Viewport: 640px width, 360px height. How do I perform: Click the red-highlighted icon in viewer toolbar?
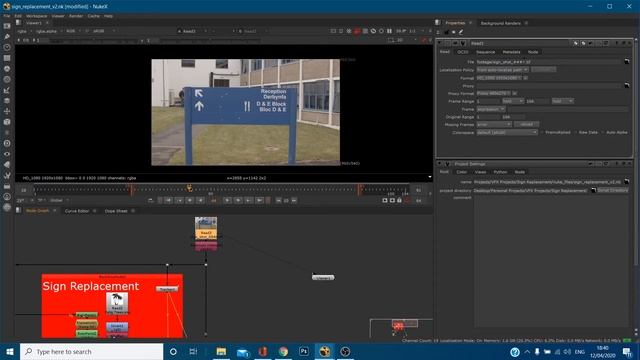(357, 31)
